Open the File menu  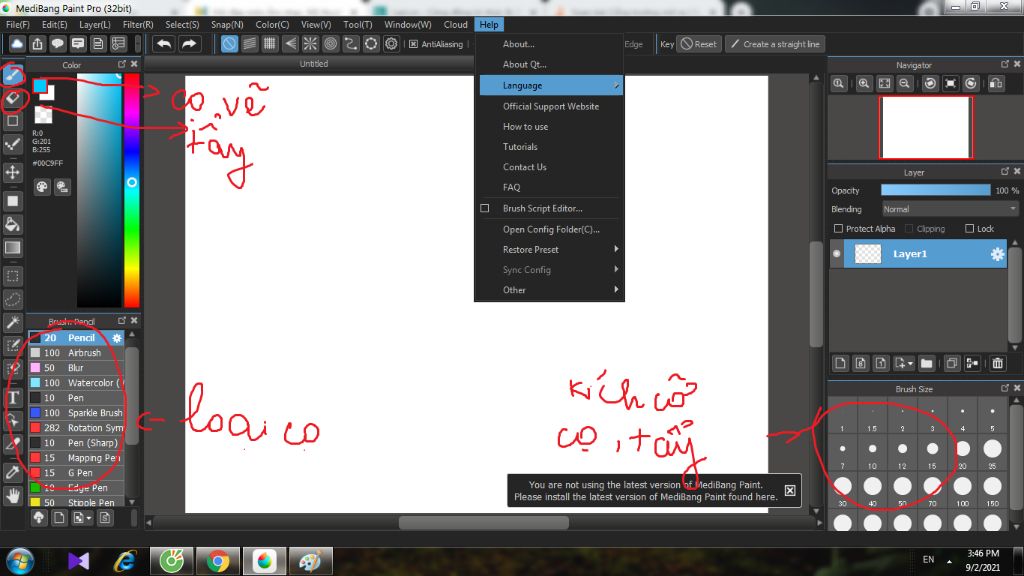[18, 24]
